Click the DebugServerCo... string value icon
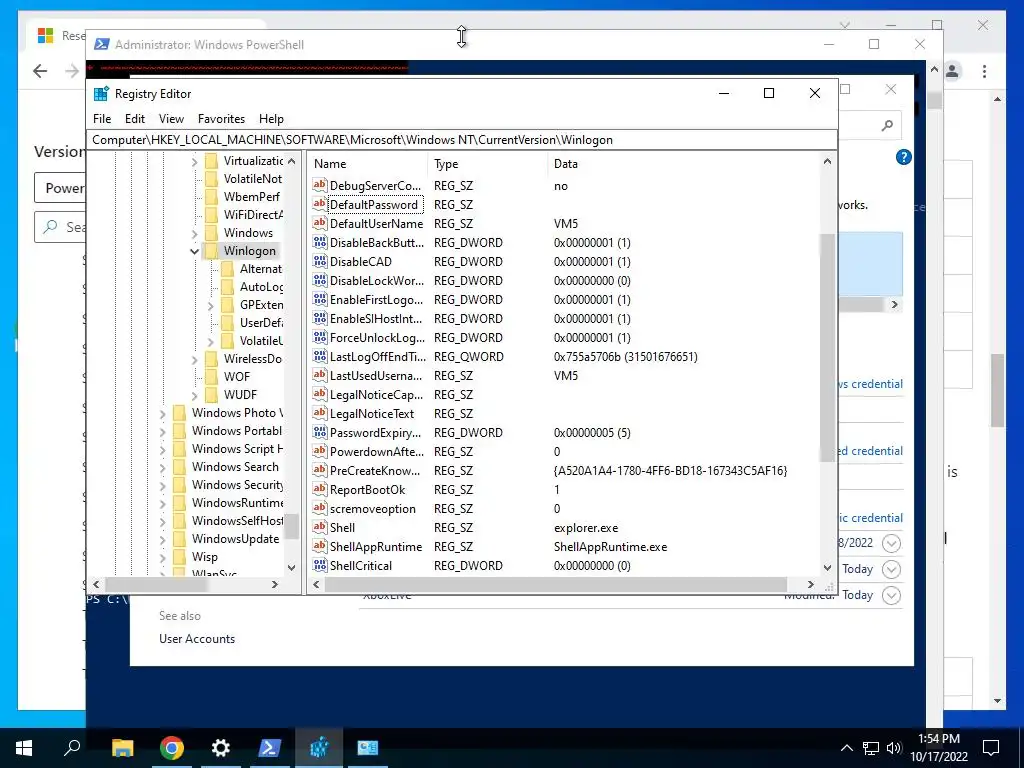Image resolution: width=1024 pixels, height=768 pixels. point(319,185)
